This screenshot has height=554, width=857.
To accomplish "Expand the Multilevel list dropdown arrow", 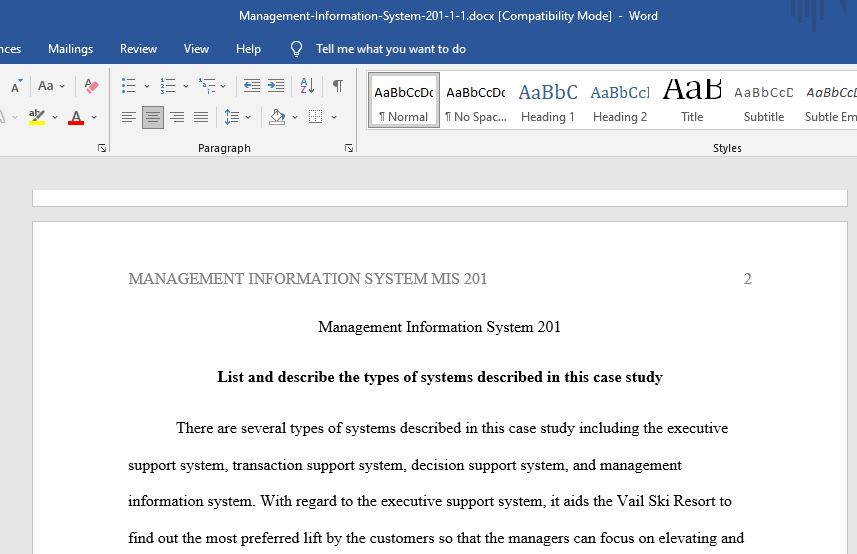I will click(x=223, y=86).
